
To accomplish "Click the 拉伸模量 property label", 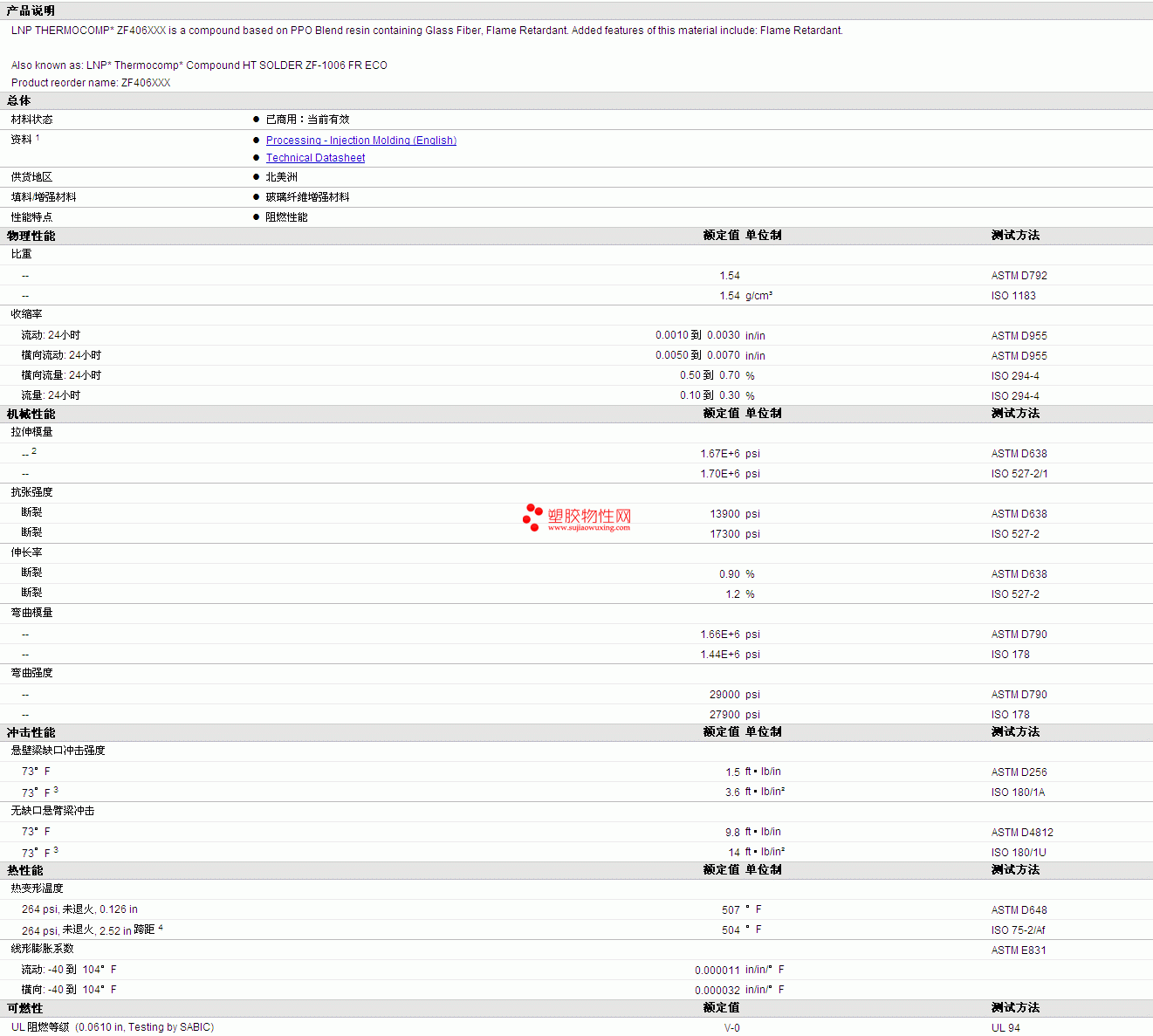I will [x=32, y=432].
